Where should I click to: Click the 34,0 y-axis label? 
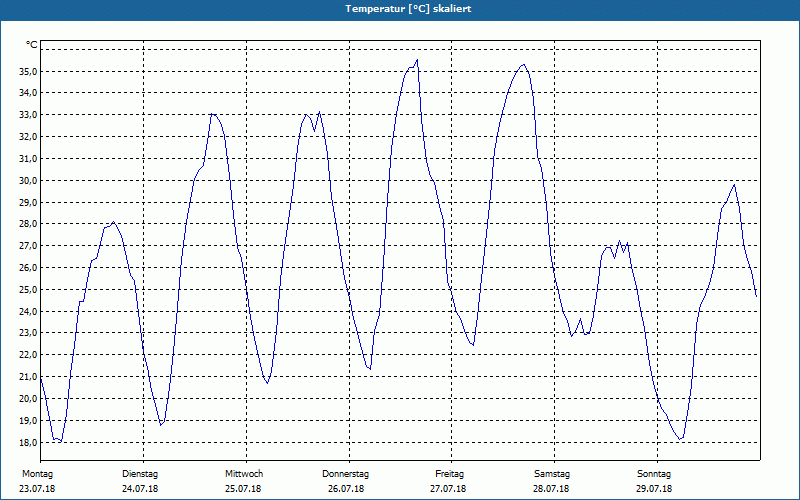tap(28, 93)
